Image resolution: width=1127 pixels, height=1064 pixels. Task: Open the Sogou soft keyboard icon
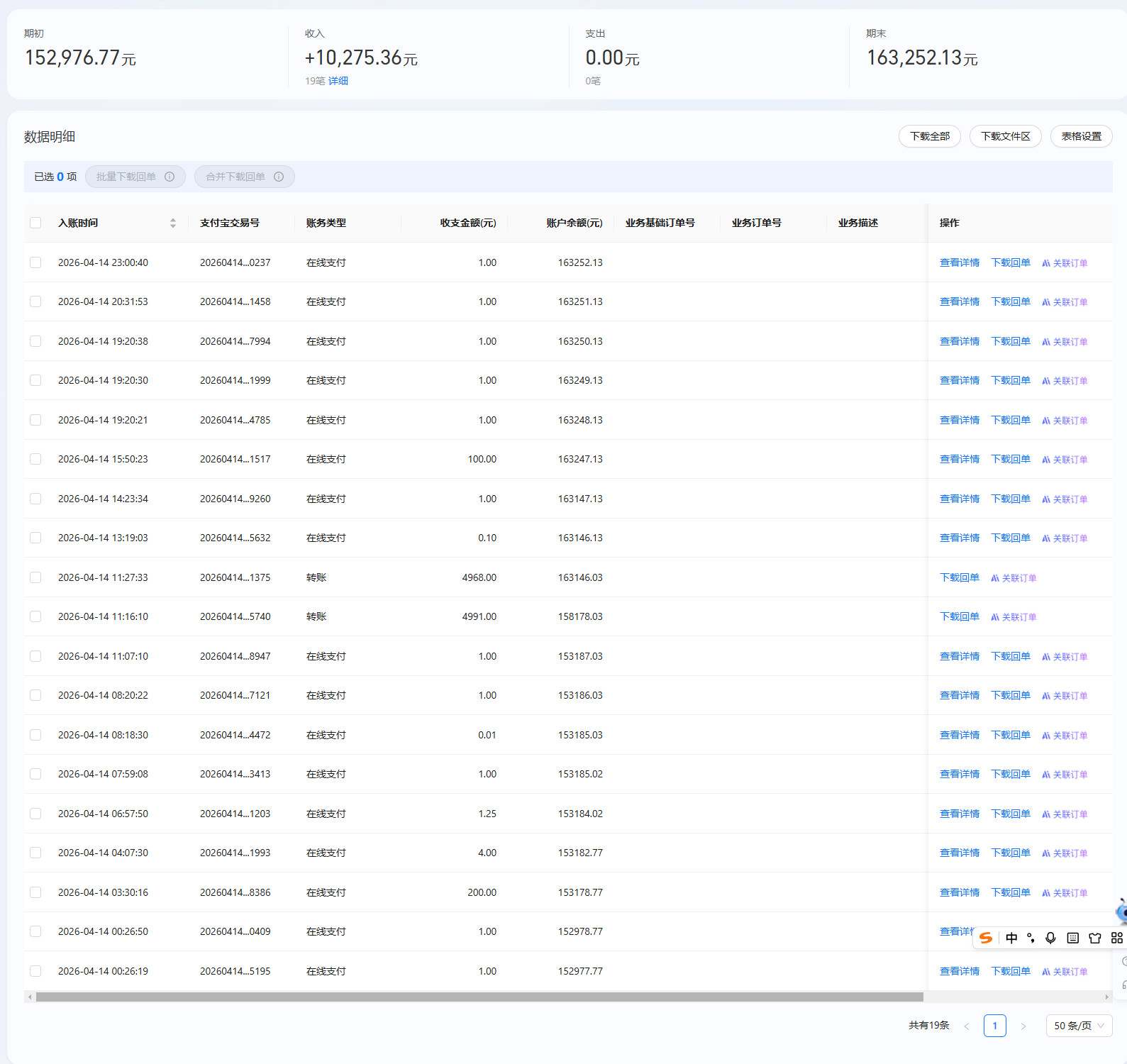1072,938
